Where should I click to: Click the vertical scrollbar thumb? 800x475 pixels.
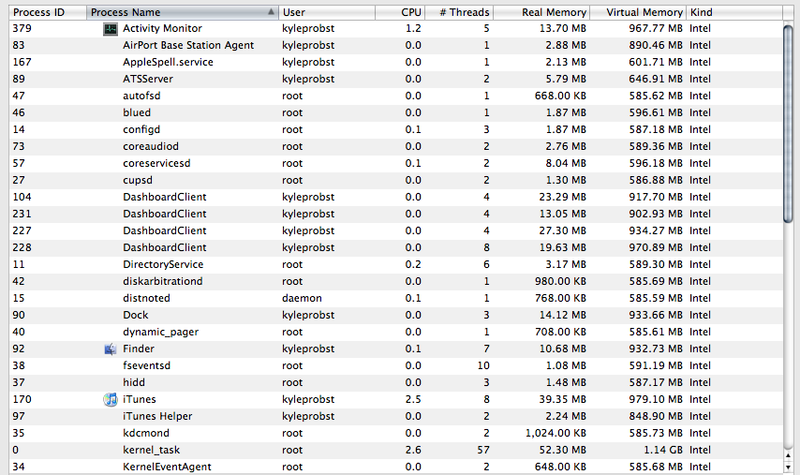(x=788, y=124)
